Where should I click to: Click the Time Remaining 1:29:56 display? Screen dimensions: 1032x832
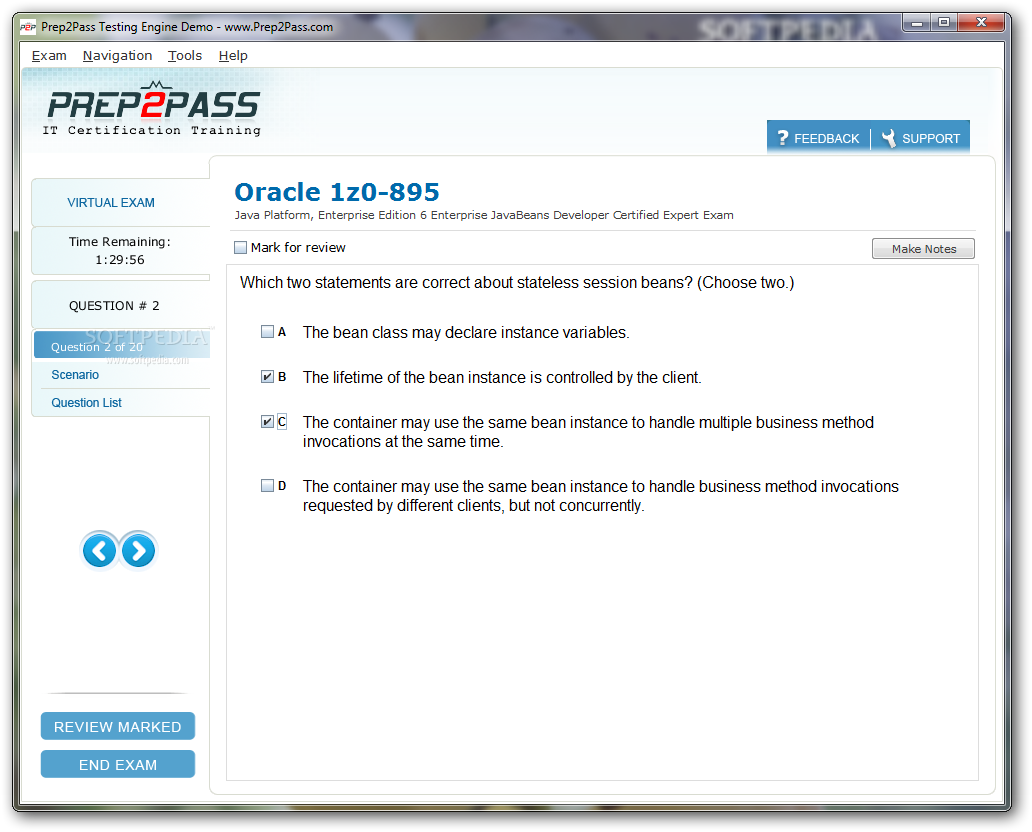120,251
